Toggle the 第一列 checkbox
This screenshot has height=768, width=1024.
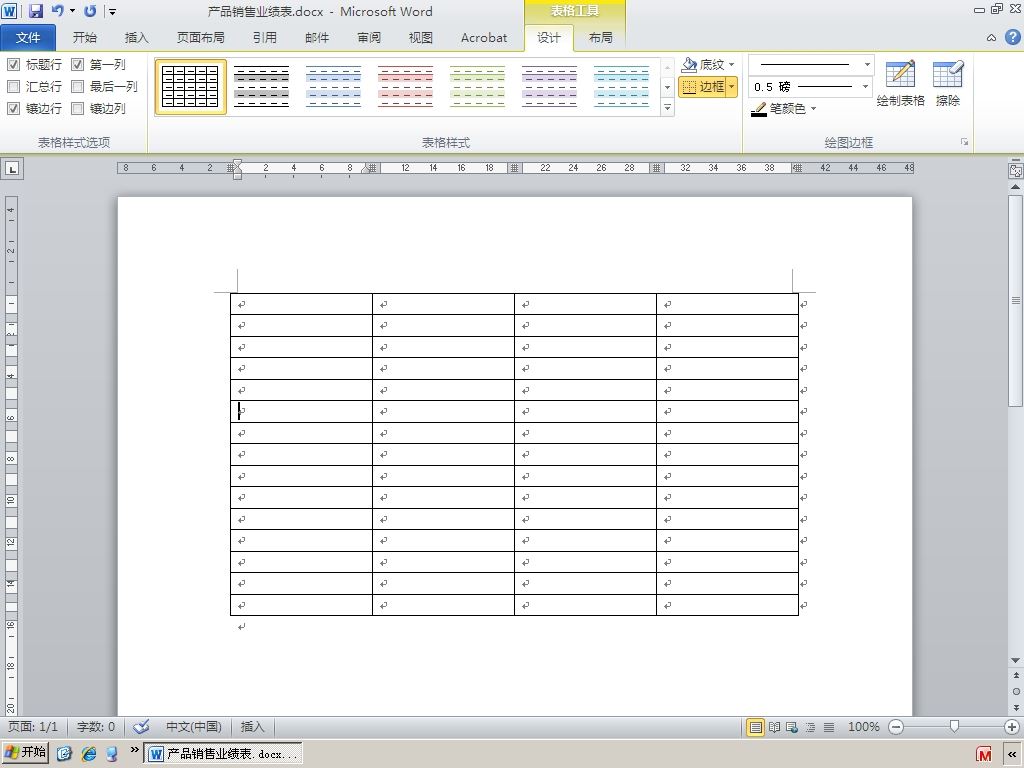pyautogui.click(x=78, y=65)
